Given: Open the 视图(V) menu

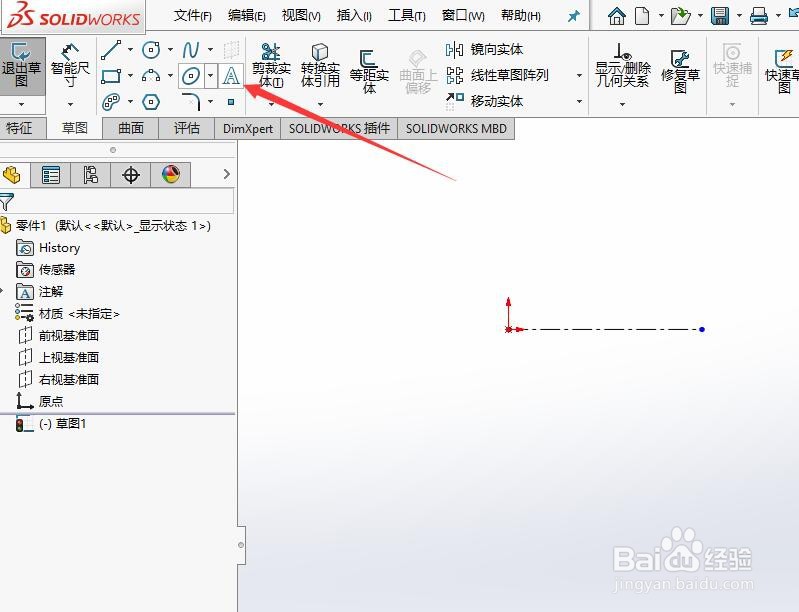Looking at the screenshot, I should 301,16.
